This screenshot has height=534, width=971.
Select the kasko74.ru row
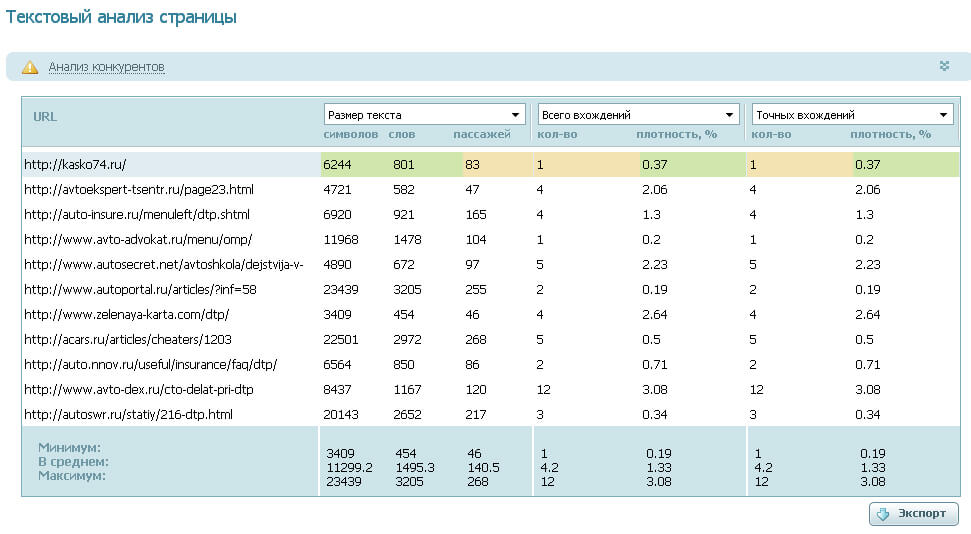tap(75, 165)
